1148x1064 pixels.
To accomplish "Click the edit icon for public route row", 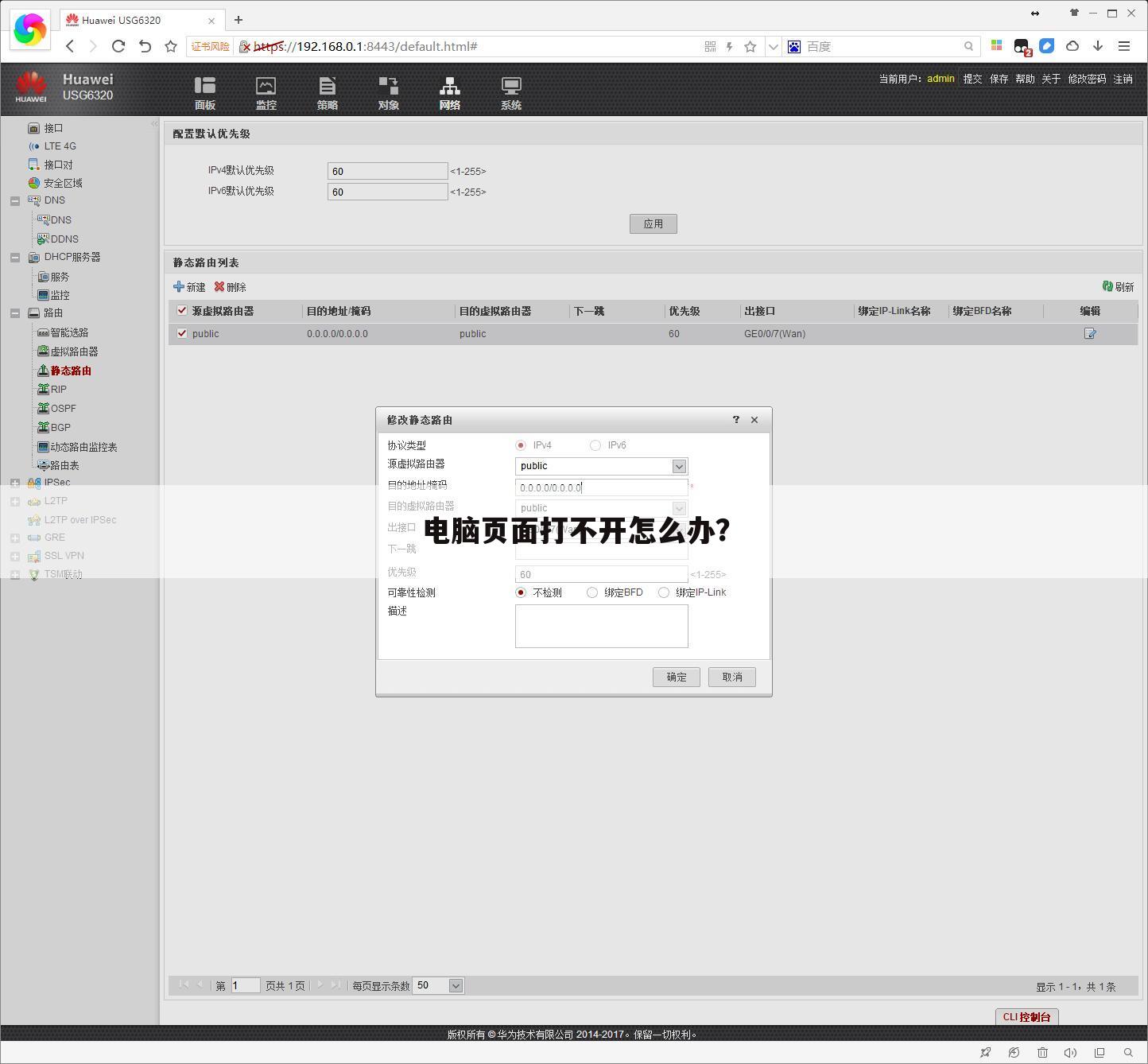I will pos(1090,334).
